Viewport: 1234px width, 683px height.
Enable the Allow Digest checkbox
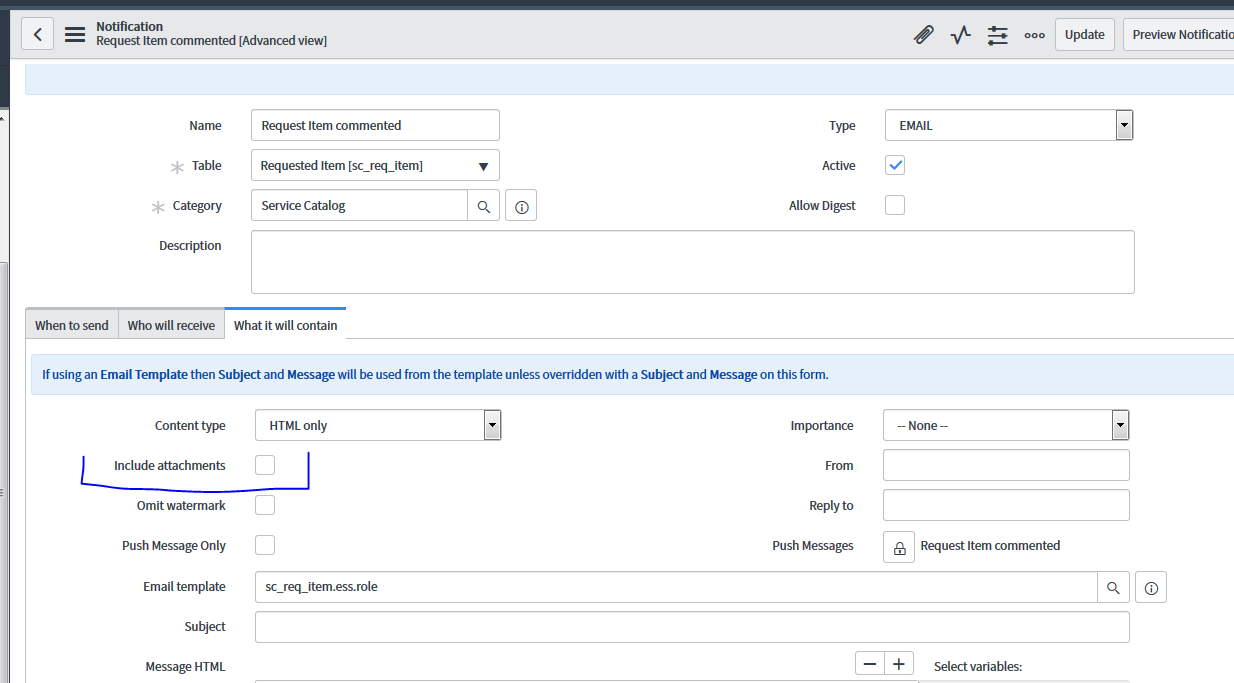895,205
